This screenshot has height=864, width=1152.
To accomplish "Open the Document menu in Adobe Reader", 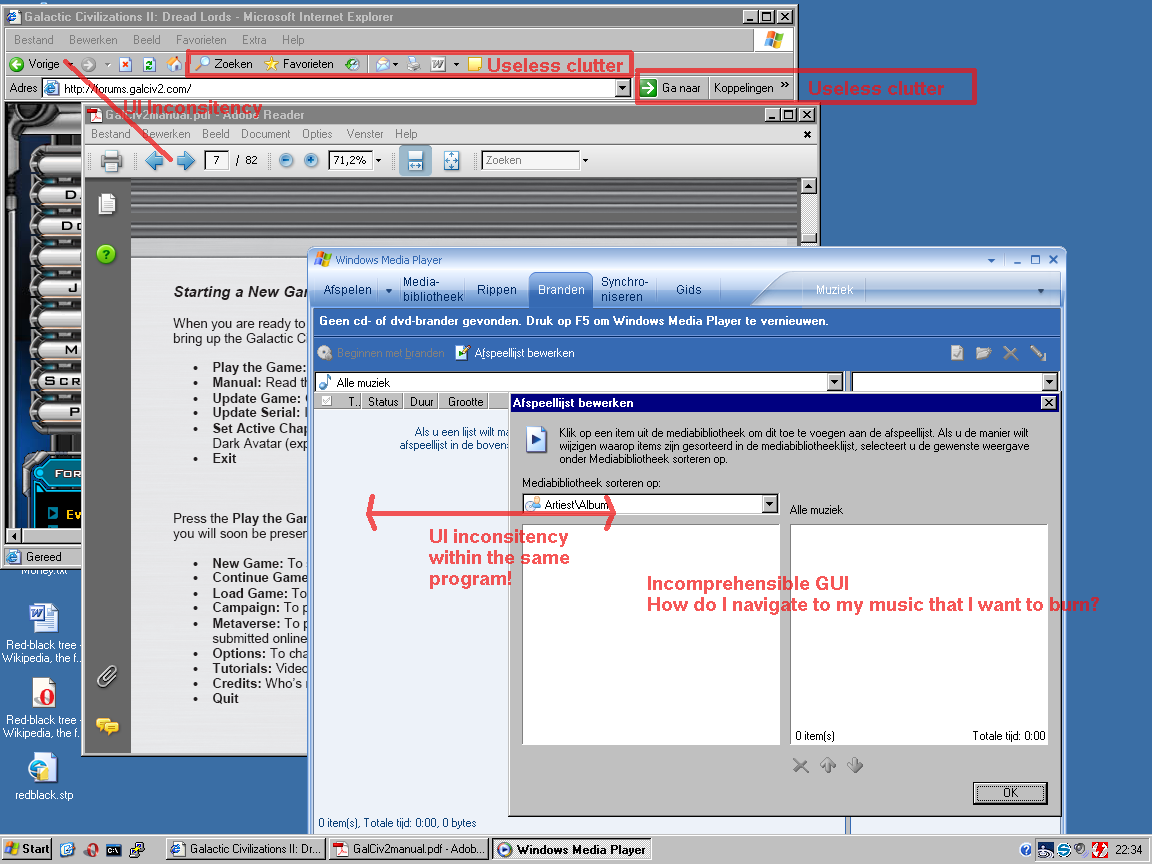I will pos(265,134).
